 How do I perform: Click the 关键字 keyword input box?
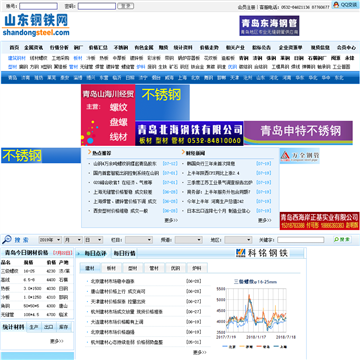click(300, 240)
